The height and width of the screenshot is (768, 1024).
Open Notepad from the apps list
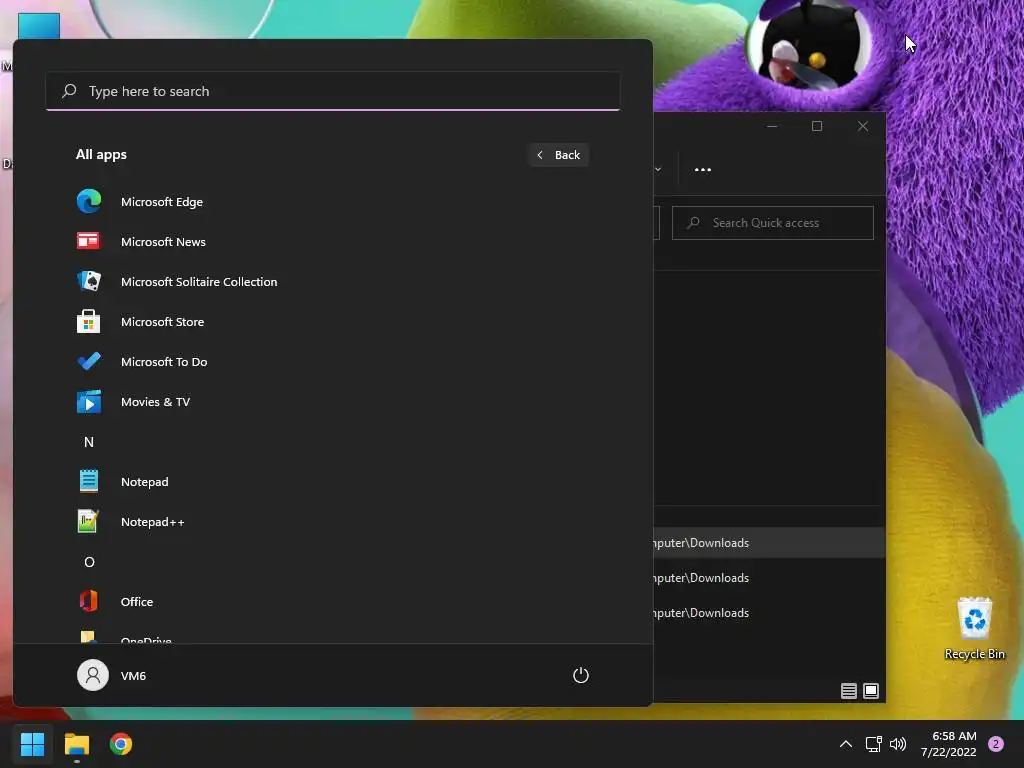[332, 482]
